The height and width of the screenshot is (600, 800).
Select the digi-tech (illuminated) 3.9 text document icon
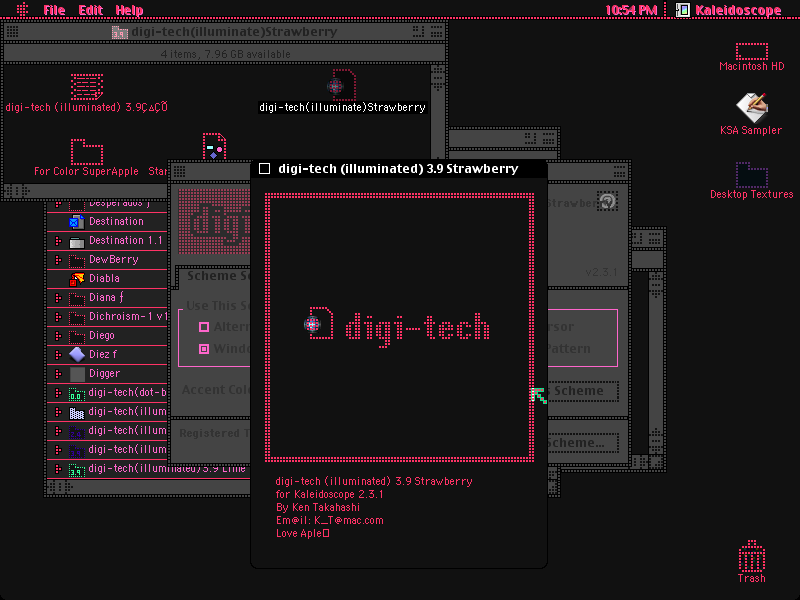pyautogui.click(x=87, y=87)
